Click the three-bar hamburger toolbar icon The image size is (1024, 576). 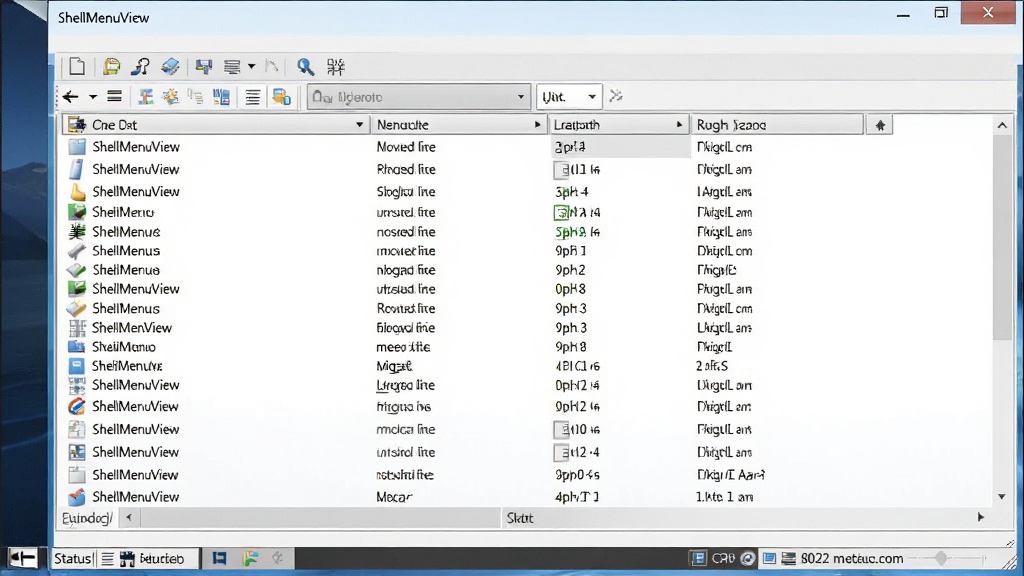tap(114, 97)
